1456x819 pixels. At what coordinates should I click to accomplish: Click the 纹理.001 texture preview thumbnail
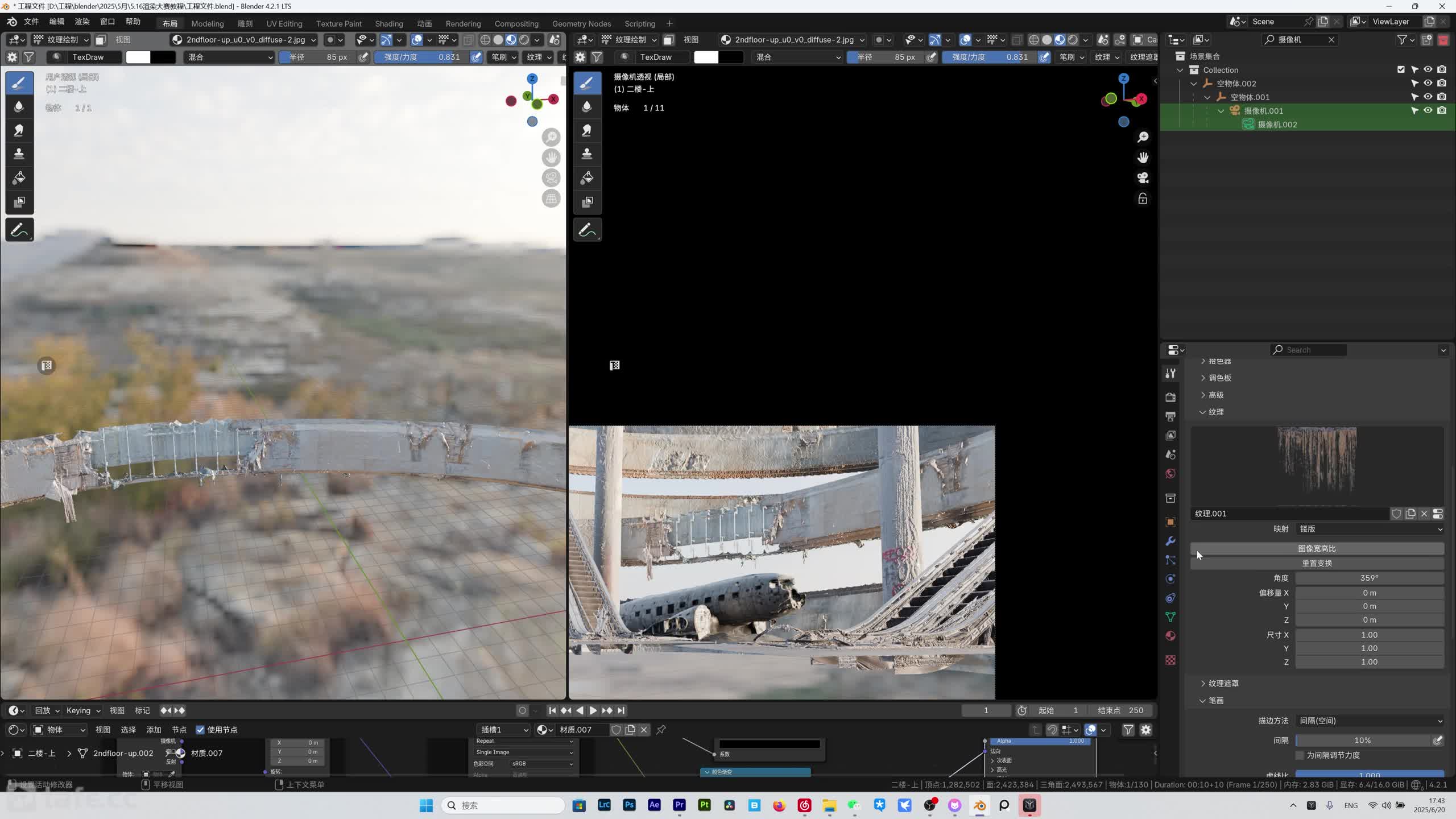click(1317, 466)
